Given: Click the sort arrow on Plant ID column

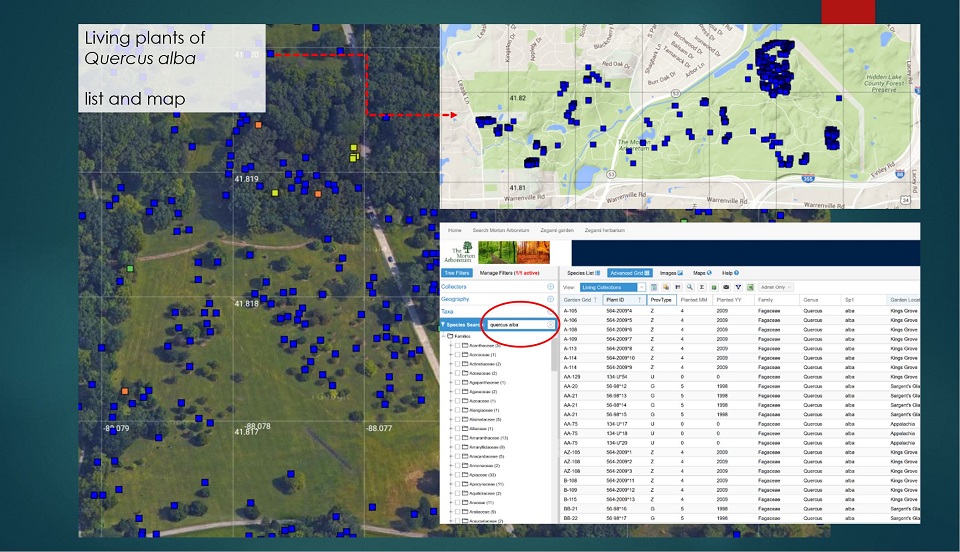Looking at the screenshot, I should [x=639, y=300].
